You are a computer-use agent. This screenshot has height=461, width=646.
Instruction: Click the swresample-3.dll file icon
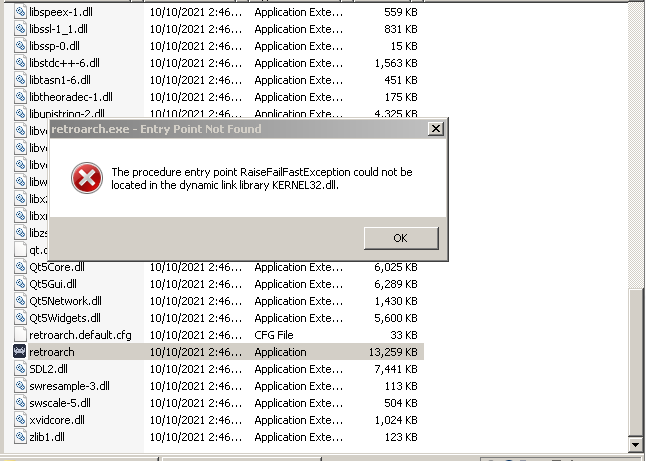tap(20, 386)
